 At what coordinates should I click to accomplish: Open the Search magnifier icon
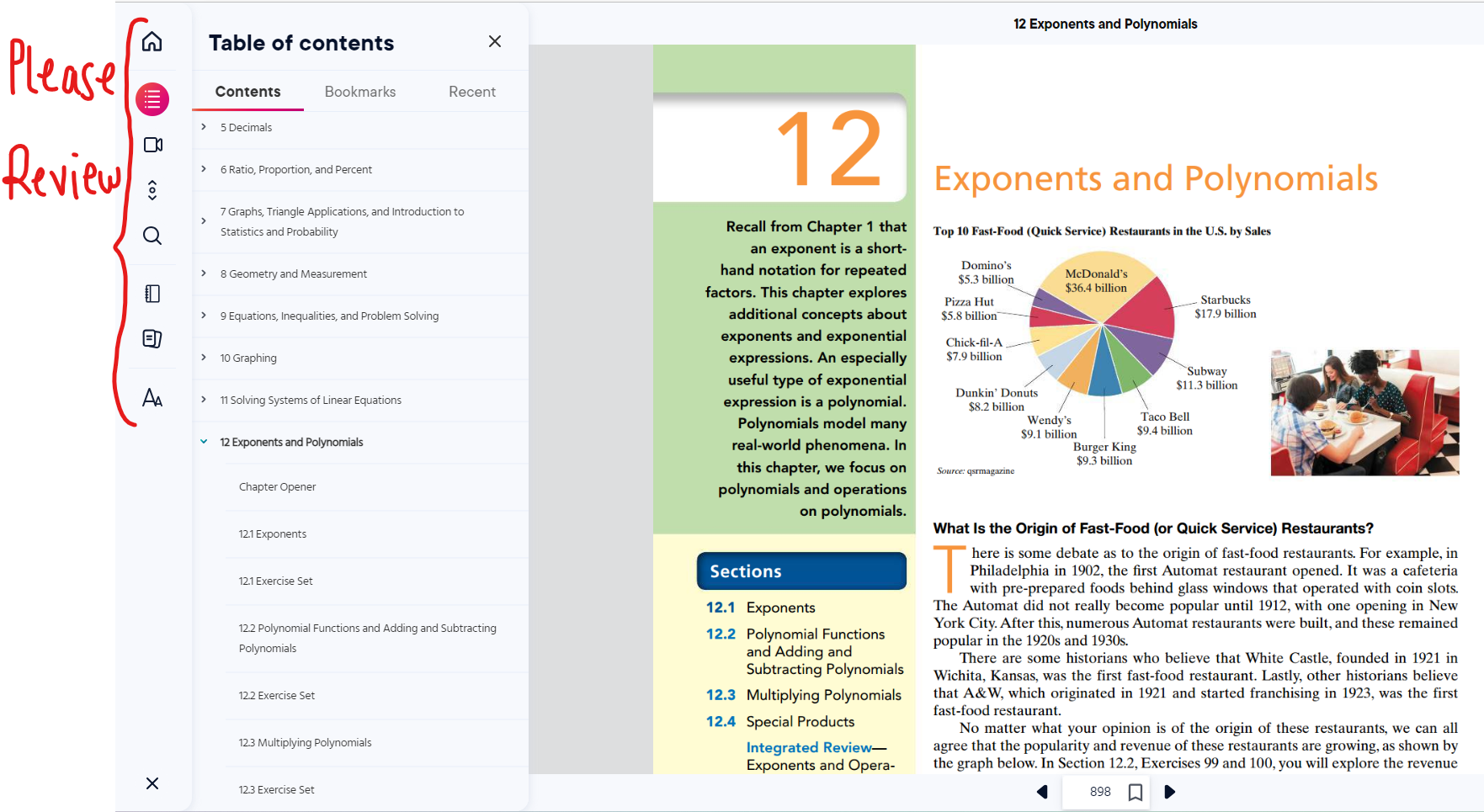click(x=152, y=236)
